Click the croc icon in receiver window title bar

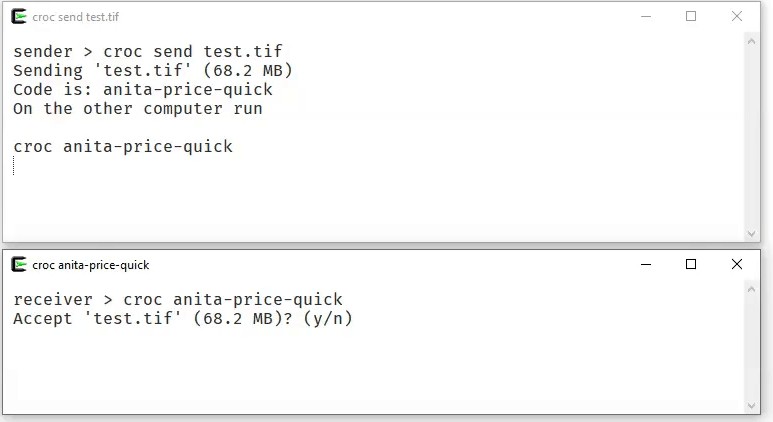point(18,265)
